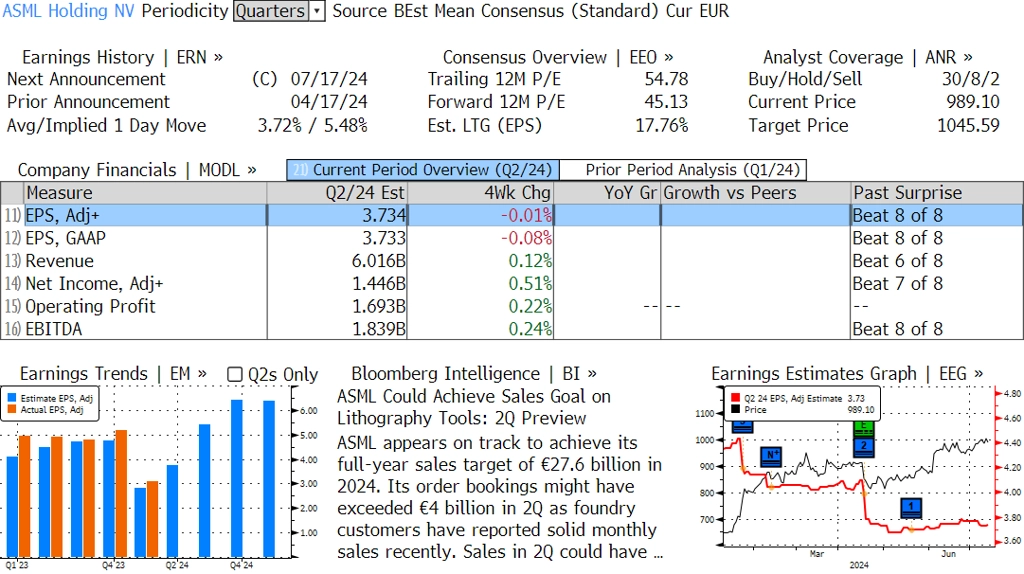
Task: Click Avg/Implied move 3.72% / 5.48%
Action: tap(312, 125)
